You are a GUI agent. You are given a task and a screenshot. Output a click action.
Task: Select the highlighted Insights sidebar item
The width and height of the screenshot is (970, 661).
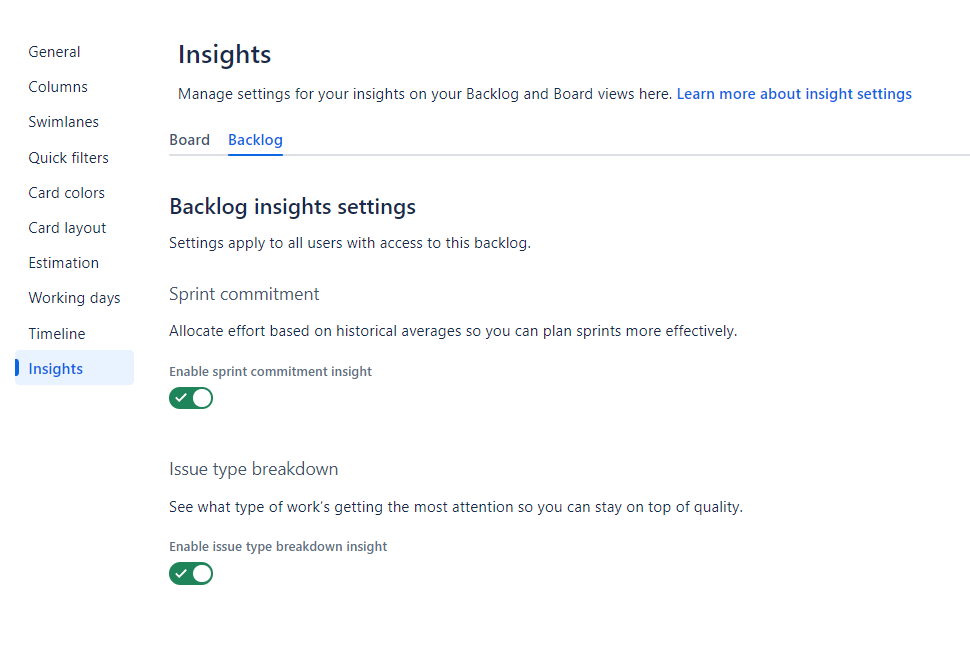[74, 368]
